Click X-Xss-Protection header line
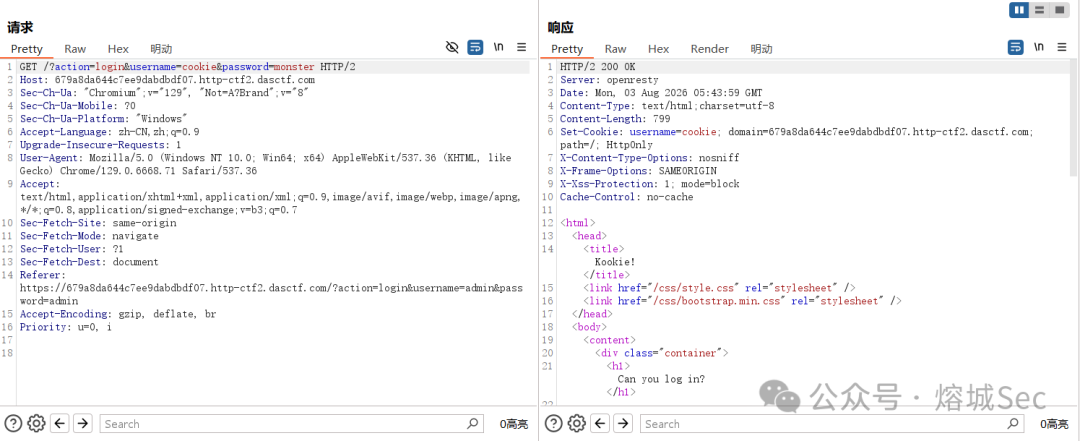The height and width of the screenshot is (441, 1080). point(650,184)
